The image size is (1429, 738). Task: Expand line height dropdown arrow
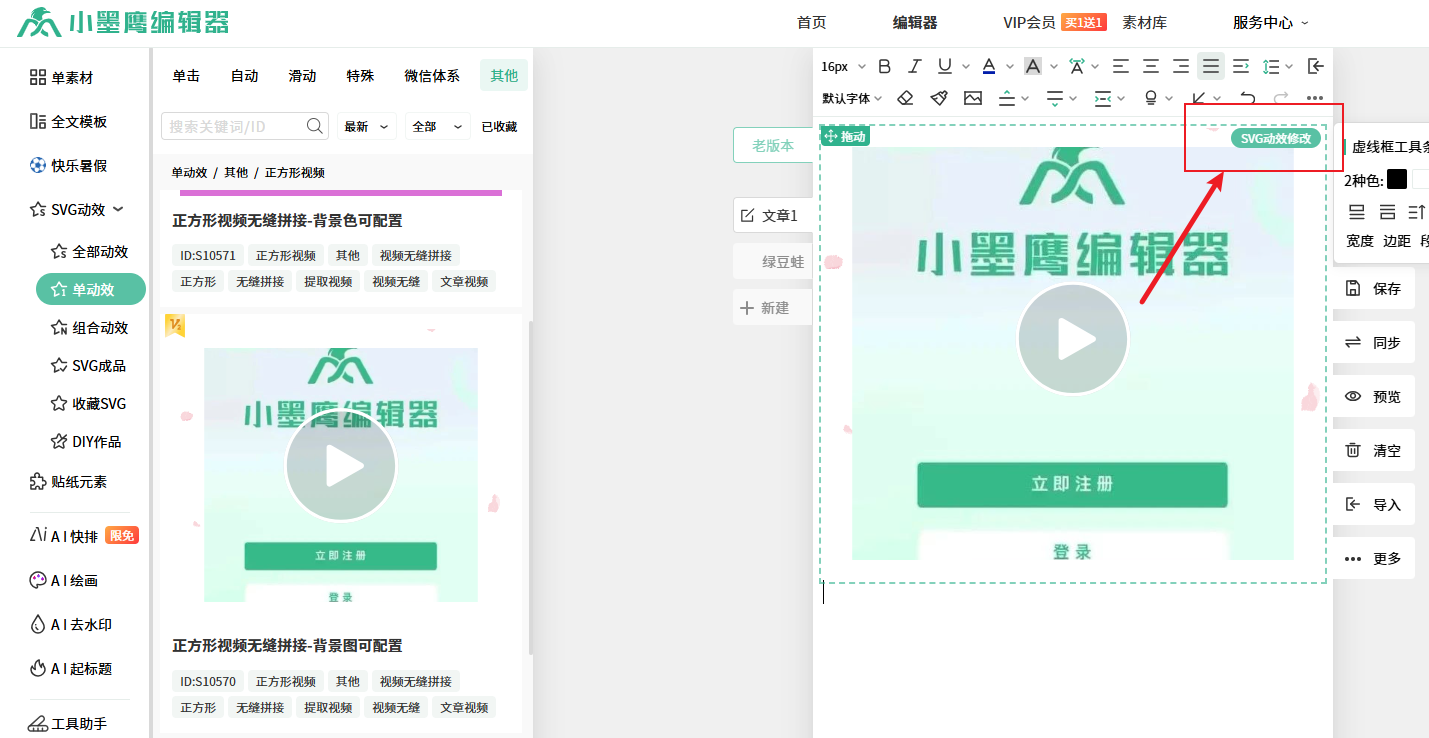click(x=1289, y=67)
